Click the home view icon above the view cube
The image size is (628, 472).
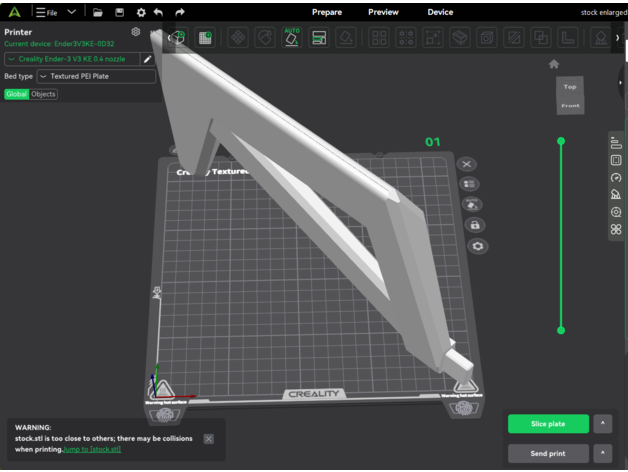click(554, 64)
